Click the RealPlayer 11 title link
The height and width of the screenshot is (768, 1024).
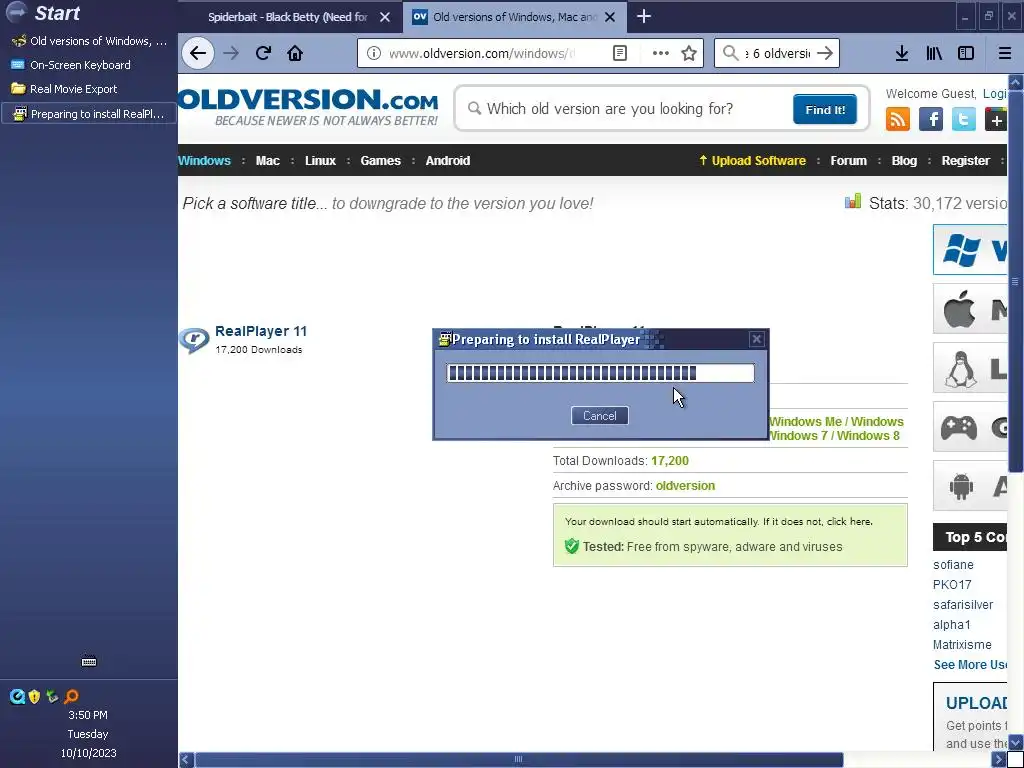pyautogui.click(x=261, y=331)
